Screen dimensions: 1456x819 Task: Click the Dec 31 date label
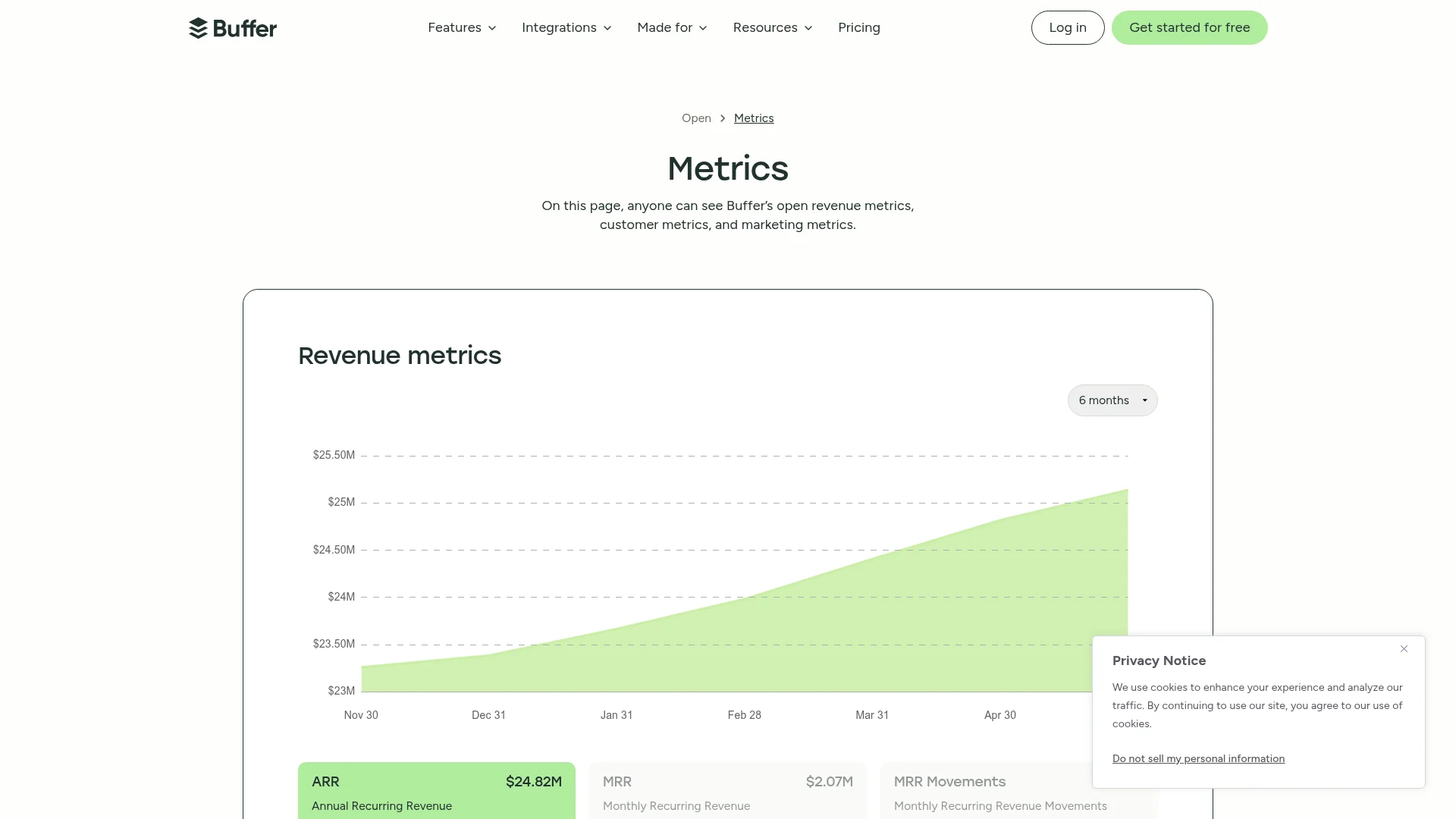click(488, 715)
